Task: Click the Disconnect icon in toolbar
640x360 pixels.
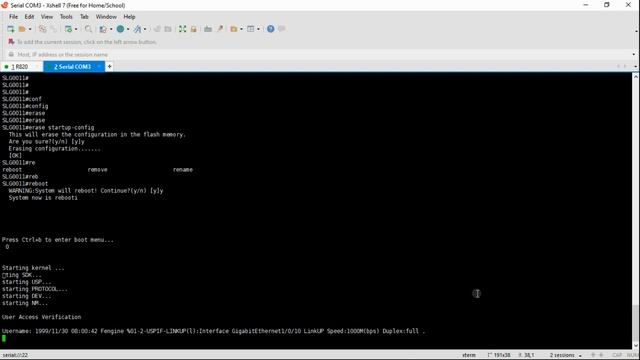Action: coord(53,29)
